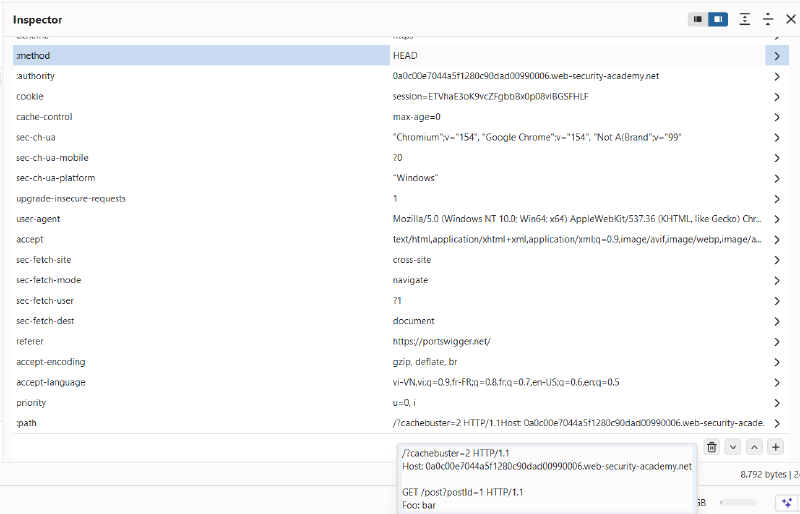
Task: Select the gzip, deflate, br value
Action: [425, 362]
